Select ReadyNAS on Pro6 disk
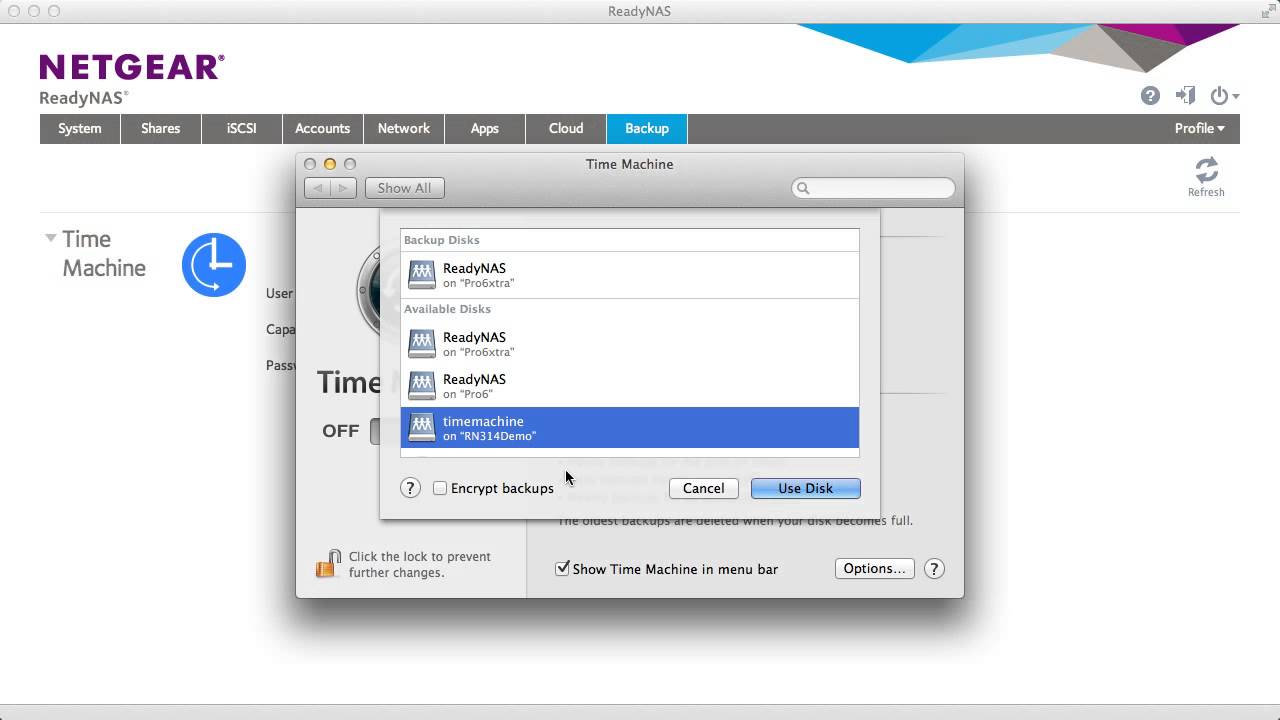Screen dimensions: 1280x720 click(x=630, y=386)
